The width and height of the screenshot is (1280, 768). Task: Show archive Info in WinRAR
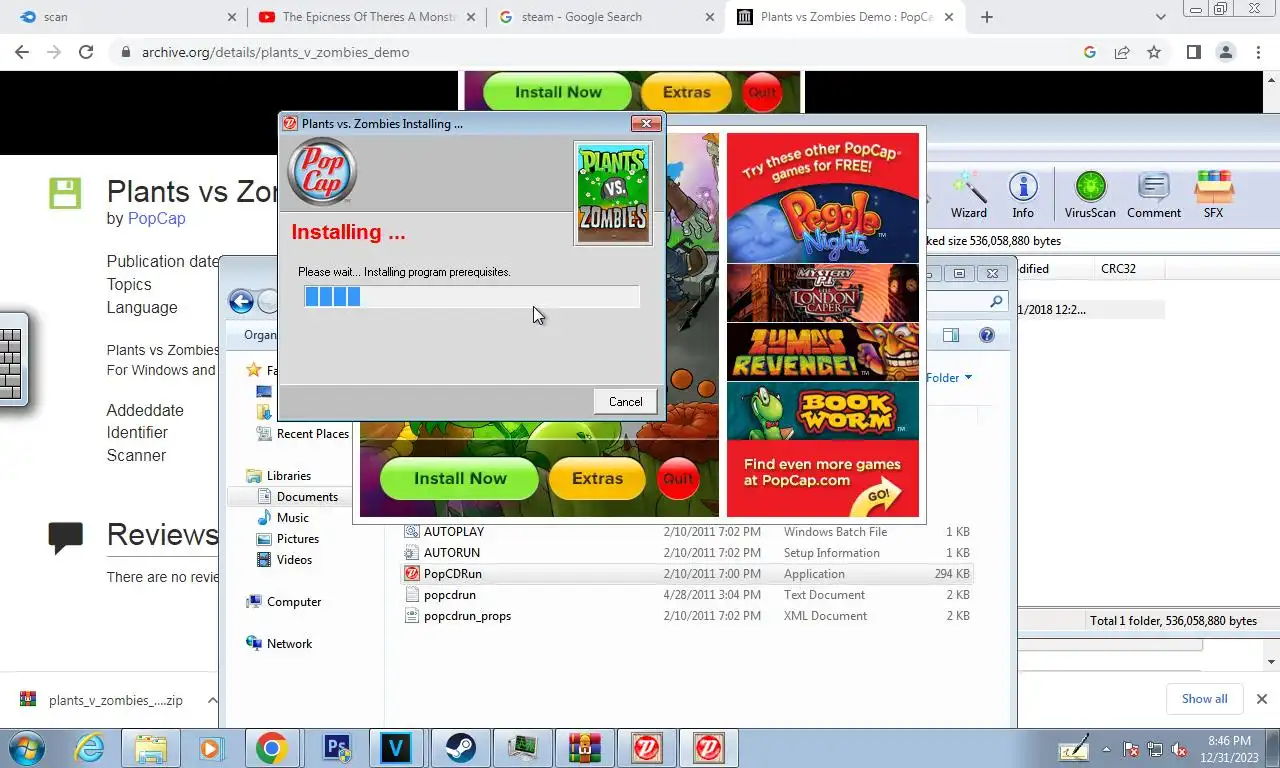coord(1022,195)
